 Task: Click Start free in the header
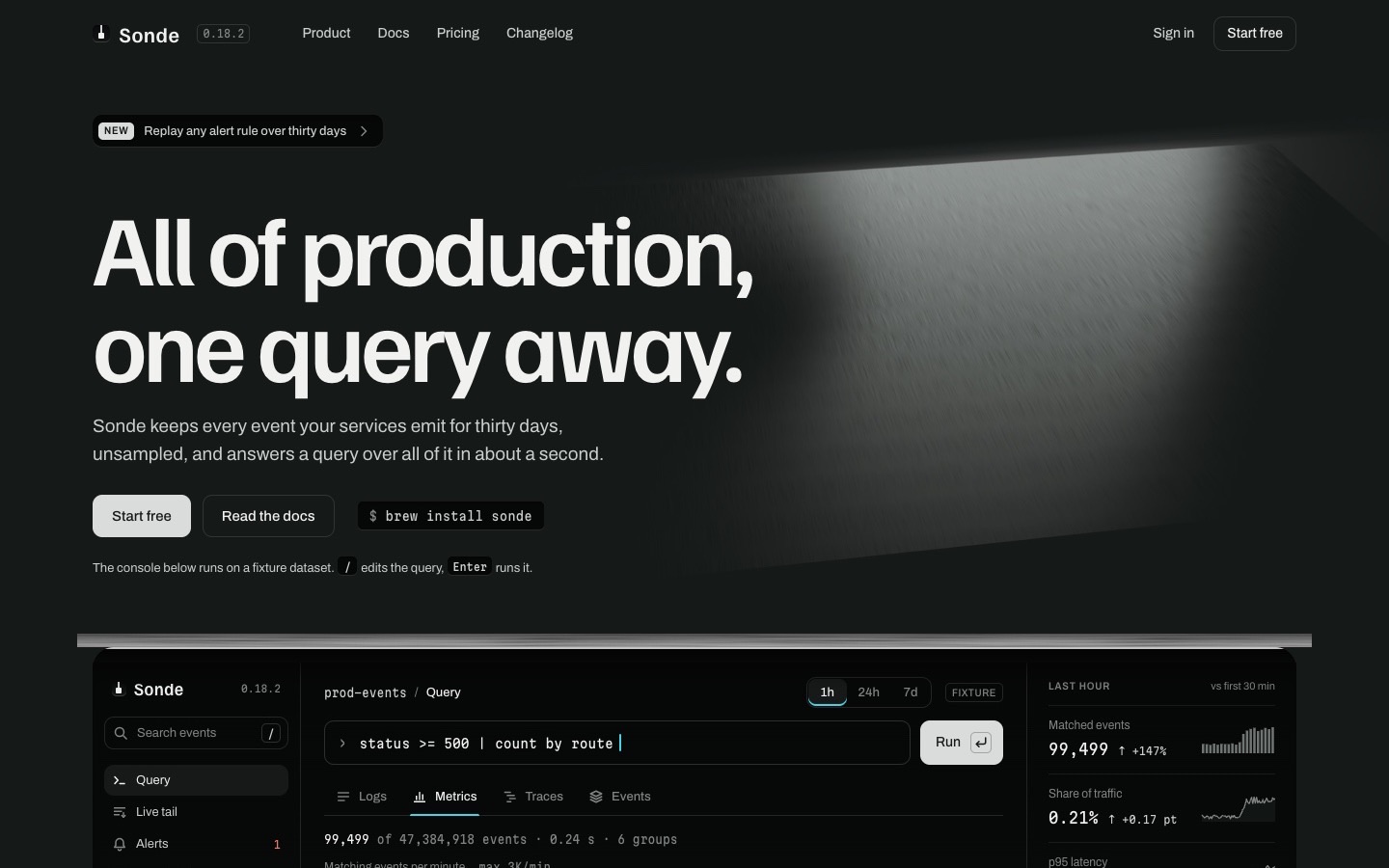pos(1254,34)
